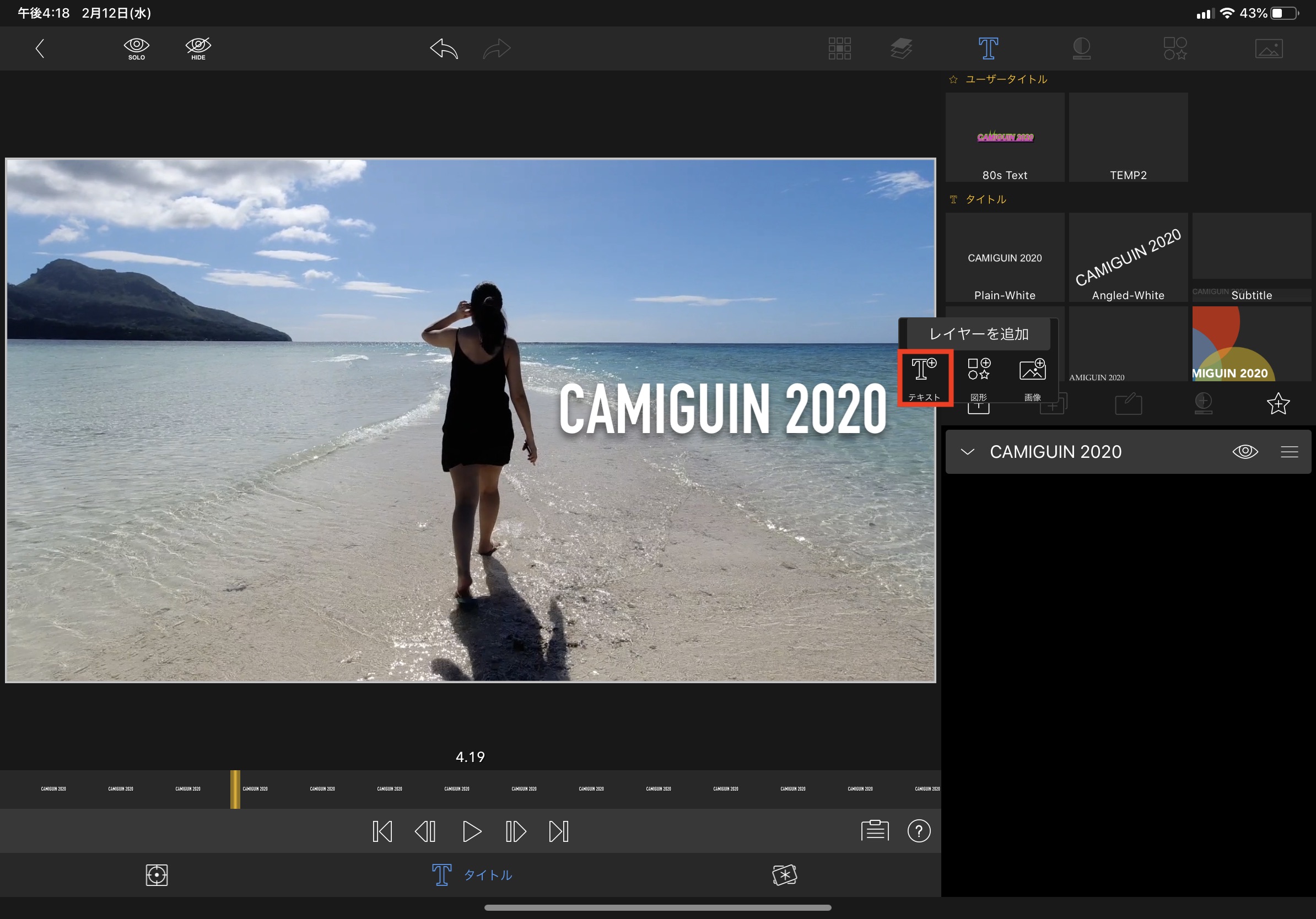Go back using the left chevron
Image resolution: width=1316 pixels, height=919 pixels.
[x=40, y=48]
